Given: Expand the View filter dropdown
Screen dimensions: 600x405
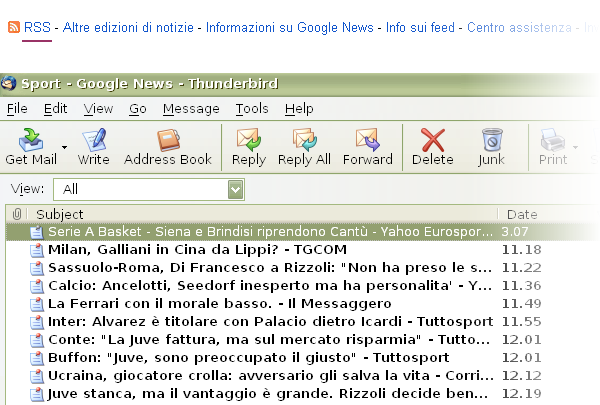Looking at the screenshot, I should pyautogui.click(x=235, y=188).
